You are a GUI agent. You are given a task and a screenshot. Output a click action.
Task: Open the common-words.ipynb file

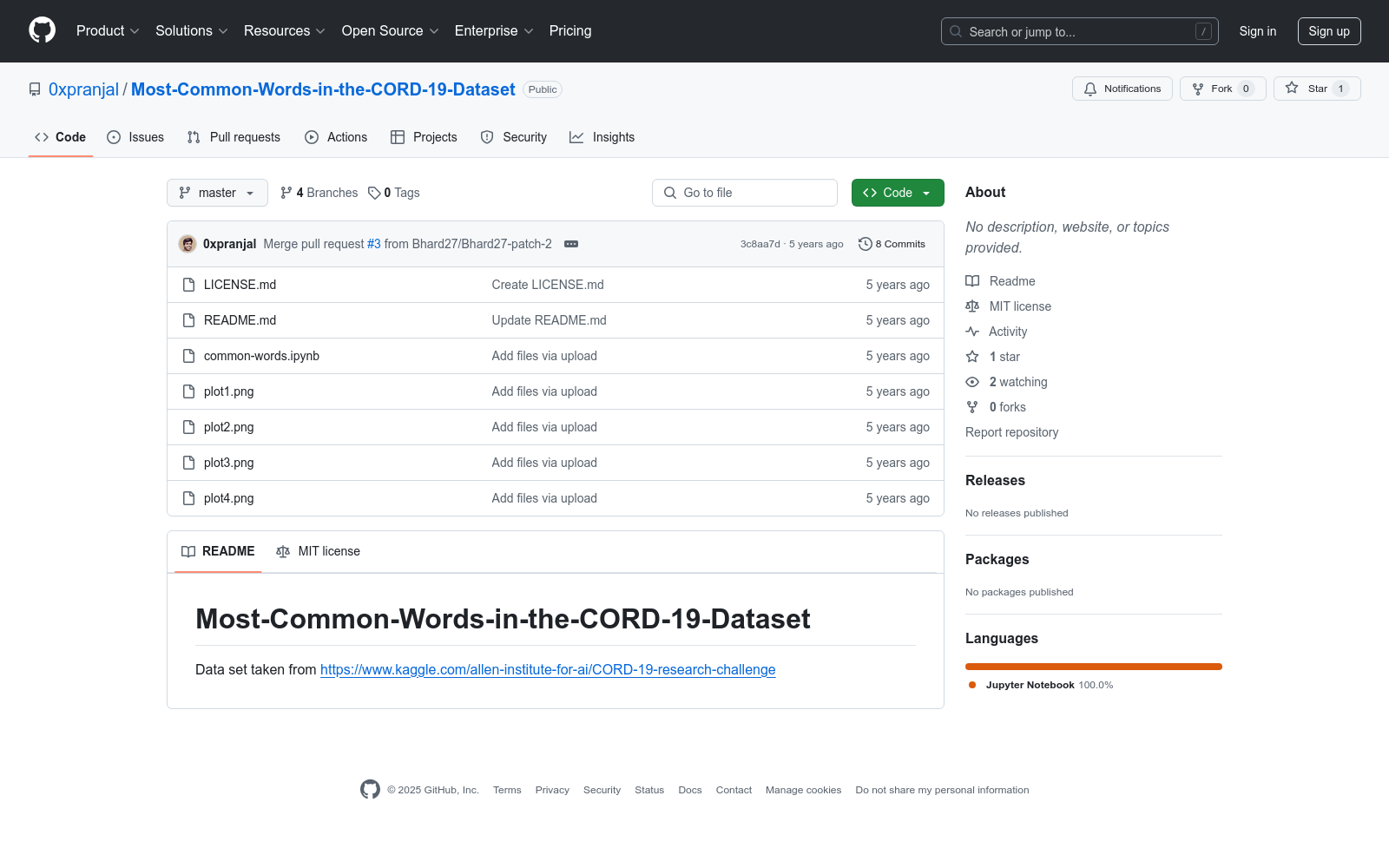click(261, 356)
